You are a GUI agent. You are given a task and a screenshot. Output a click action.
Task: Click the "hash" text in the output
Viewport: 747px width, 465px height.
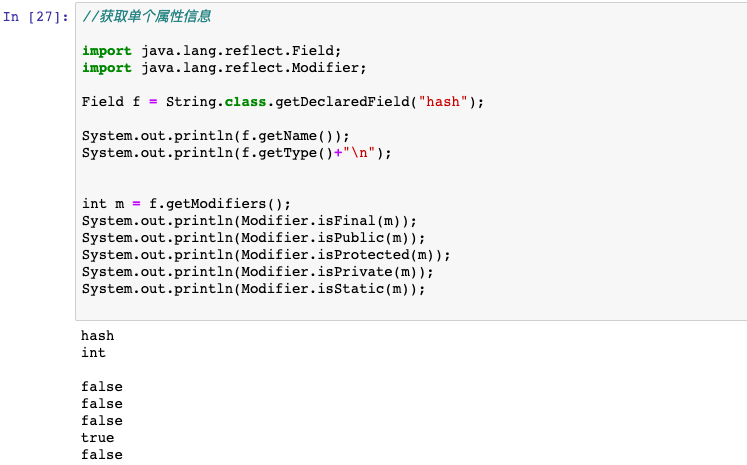point(98,336)
